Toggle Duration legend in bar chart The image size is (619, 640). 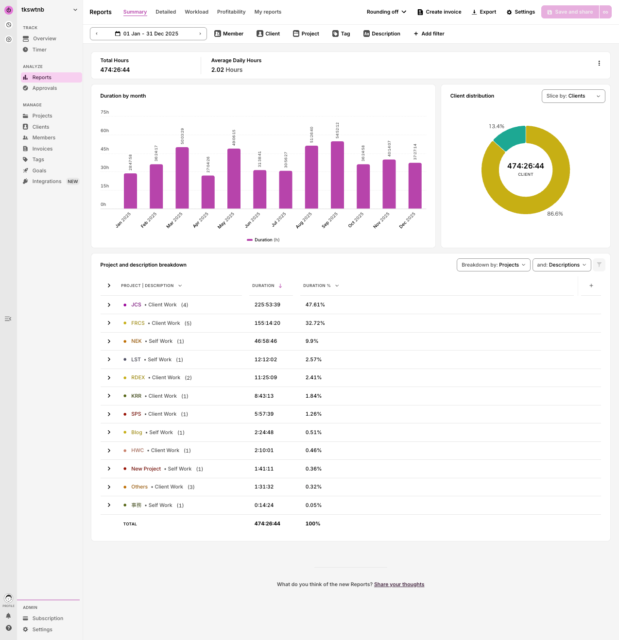point(263,240)
